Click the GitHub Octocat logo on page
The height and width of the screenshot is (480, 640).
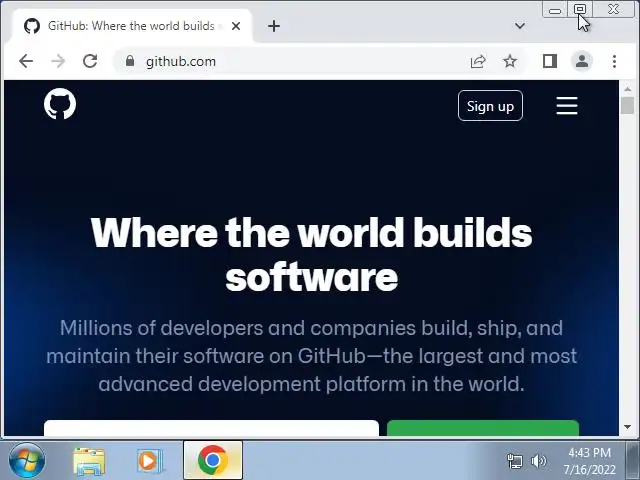click(x=60, y=104)
